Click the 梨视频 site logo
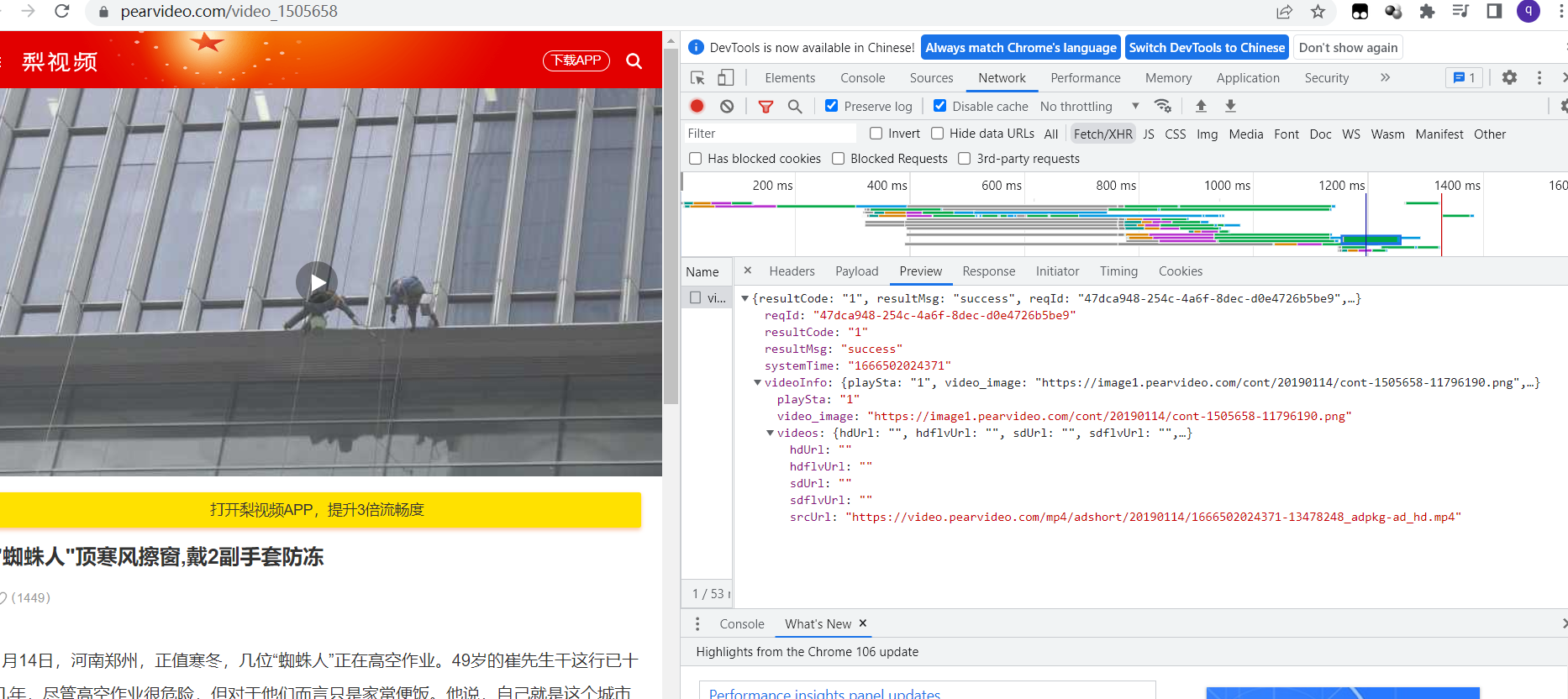This screenshot has height=699, width=1568. tap(59, 61)
